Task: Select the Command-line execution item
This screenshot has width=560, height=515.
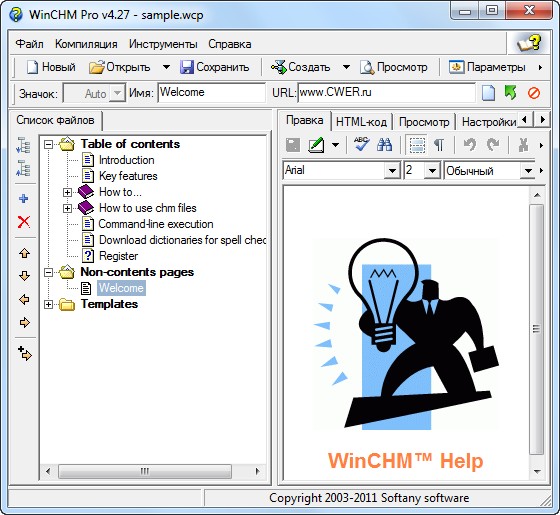Action: (156, 224)
